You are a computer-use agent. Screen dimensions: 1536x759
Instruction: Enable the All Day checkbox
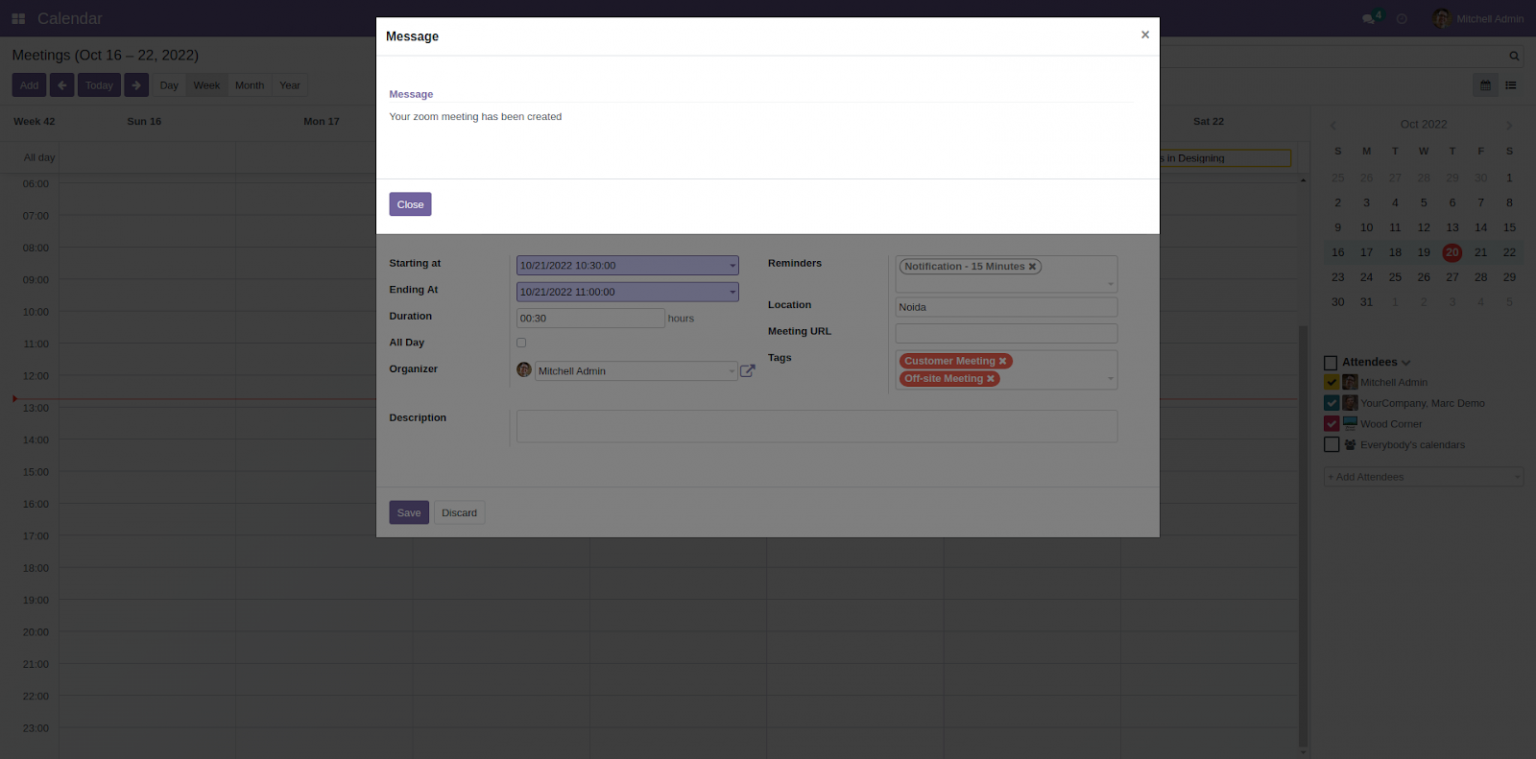click(x=521, y=342)
